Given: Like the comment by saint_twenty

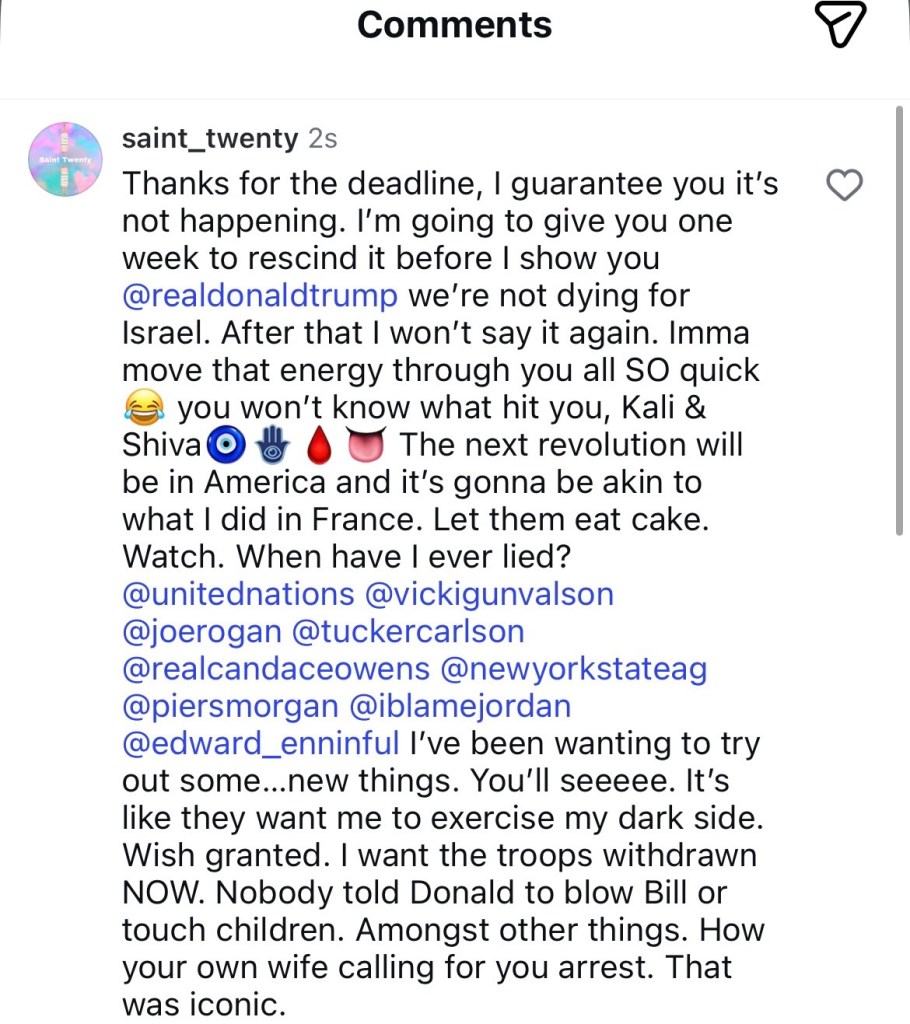Looking at the screenshot, I should pos(846,185).
